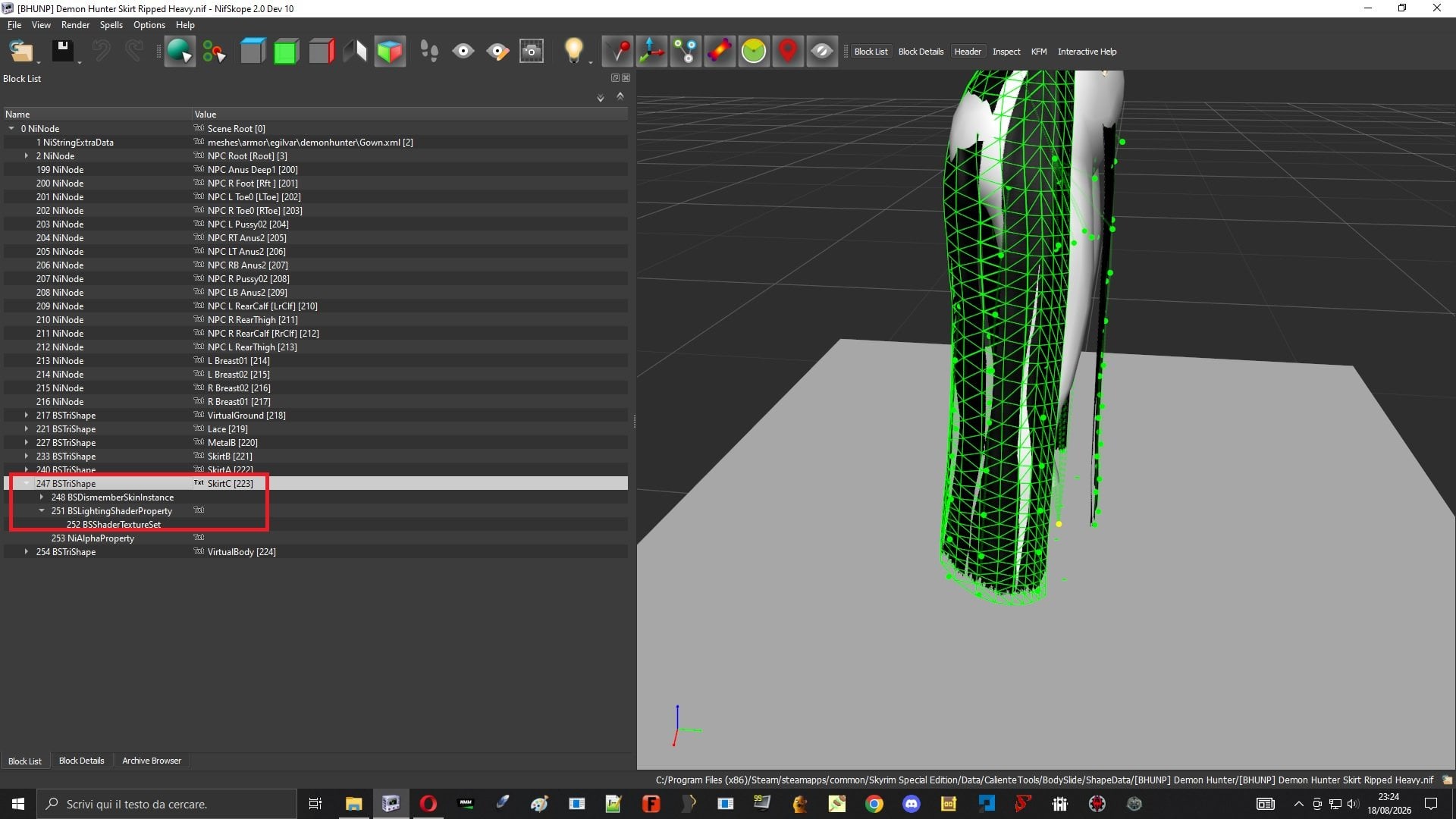Activate the Select Object sphere tool
Viewport: 1456px width, 819px height.
(x=180, y=52)
